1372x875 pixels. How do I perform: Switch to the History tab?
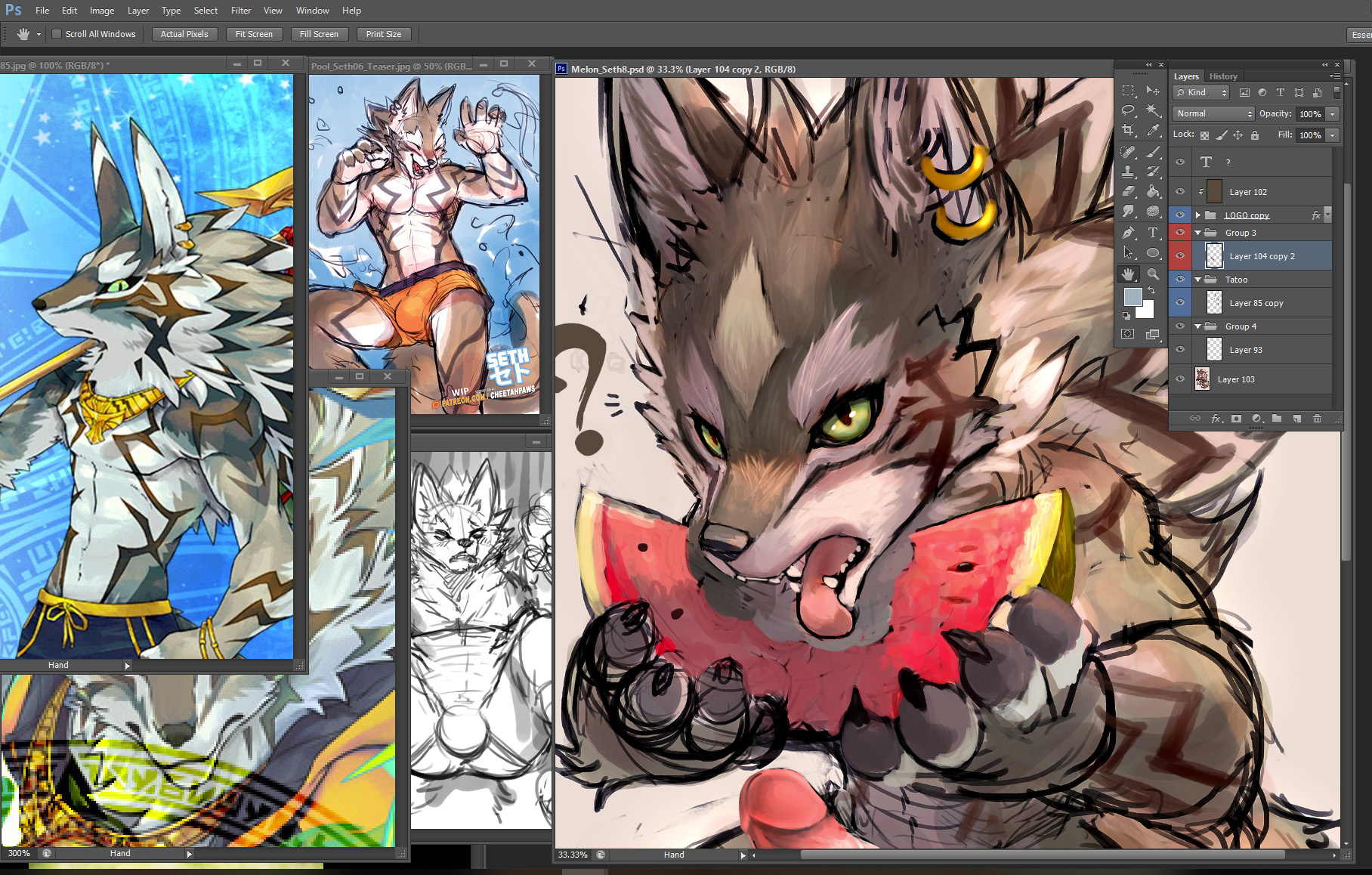[x=1223, y=76]
